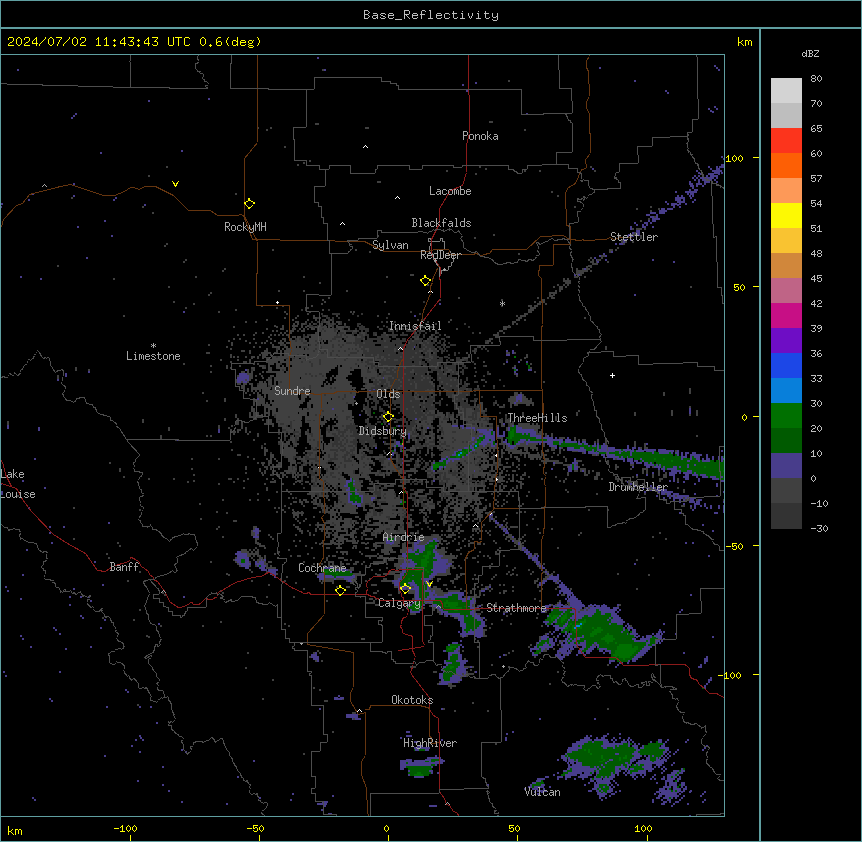Select the yellow 54-51 dBZ legend swatch
The image size is (862, 842).
coord(786,215)
